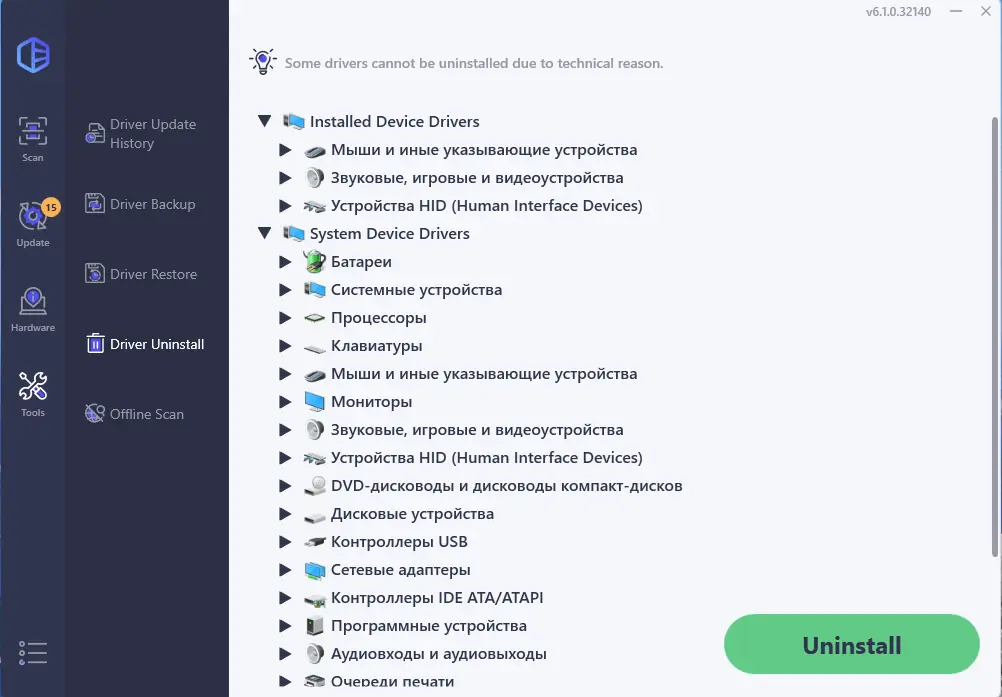Select the Сетевые адаптеры tree item
This screenshot has width=1002, height=697.
(x=400, y=570)
